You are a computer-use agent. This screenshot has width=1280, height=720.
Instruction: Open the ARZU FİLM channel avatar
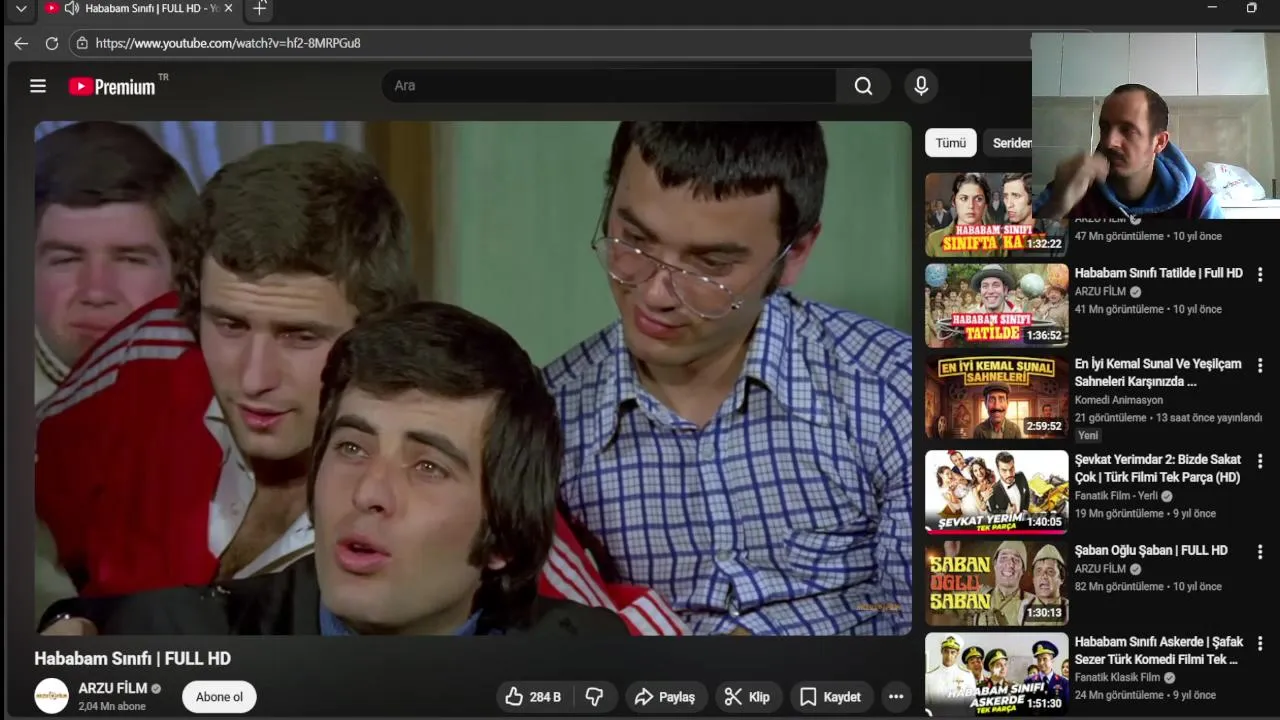tap(52, 696)
